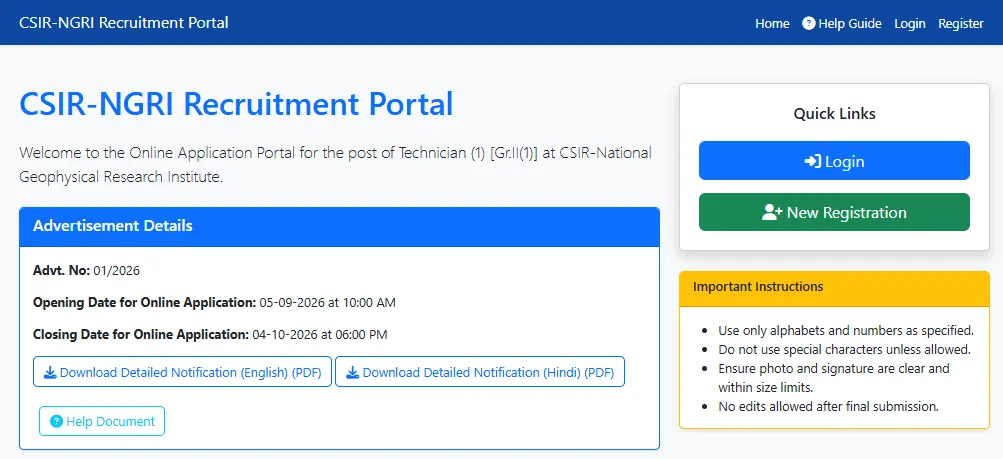Download Detailed Notification (English) PDF
Screen dimensions: 1003x459
point(182,372)
